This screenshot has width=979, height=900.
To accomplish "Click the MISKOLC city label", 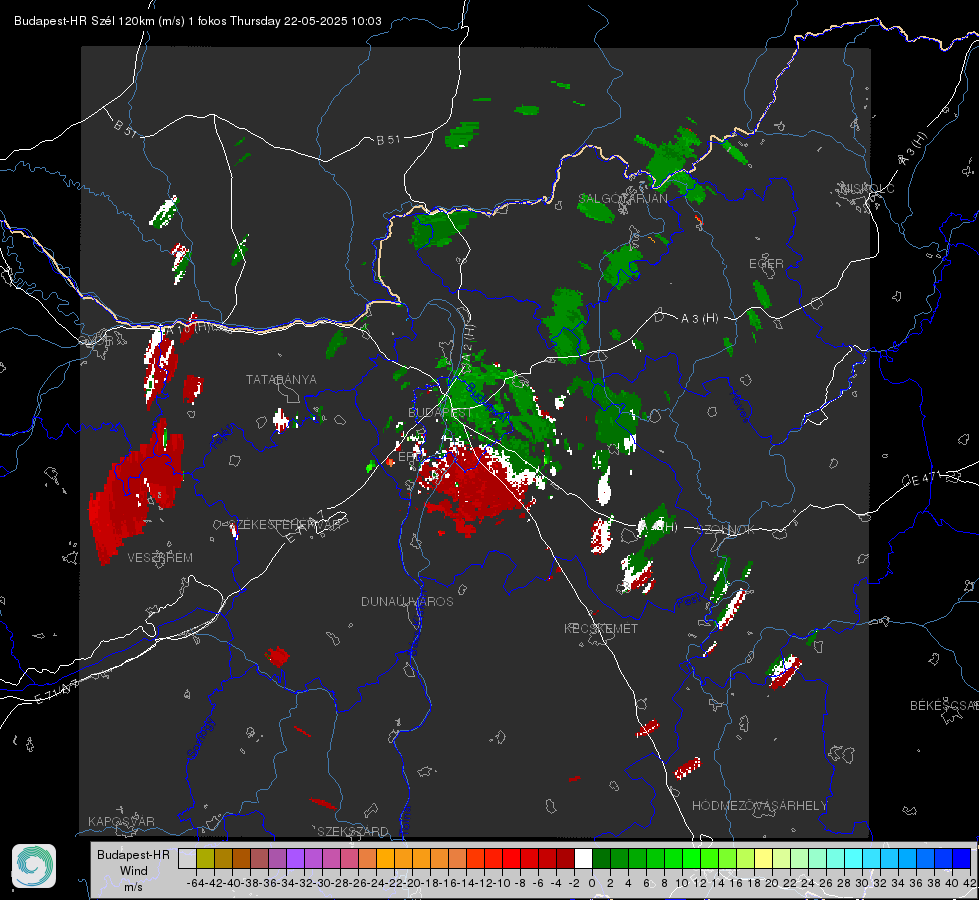I will point(866,188).
